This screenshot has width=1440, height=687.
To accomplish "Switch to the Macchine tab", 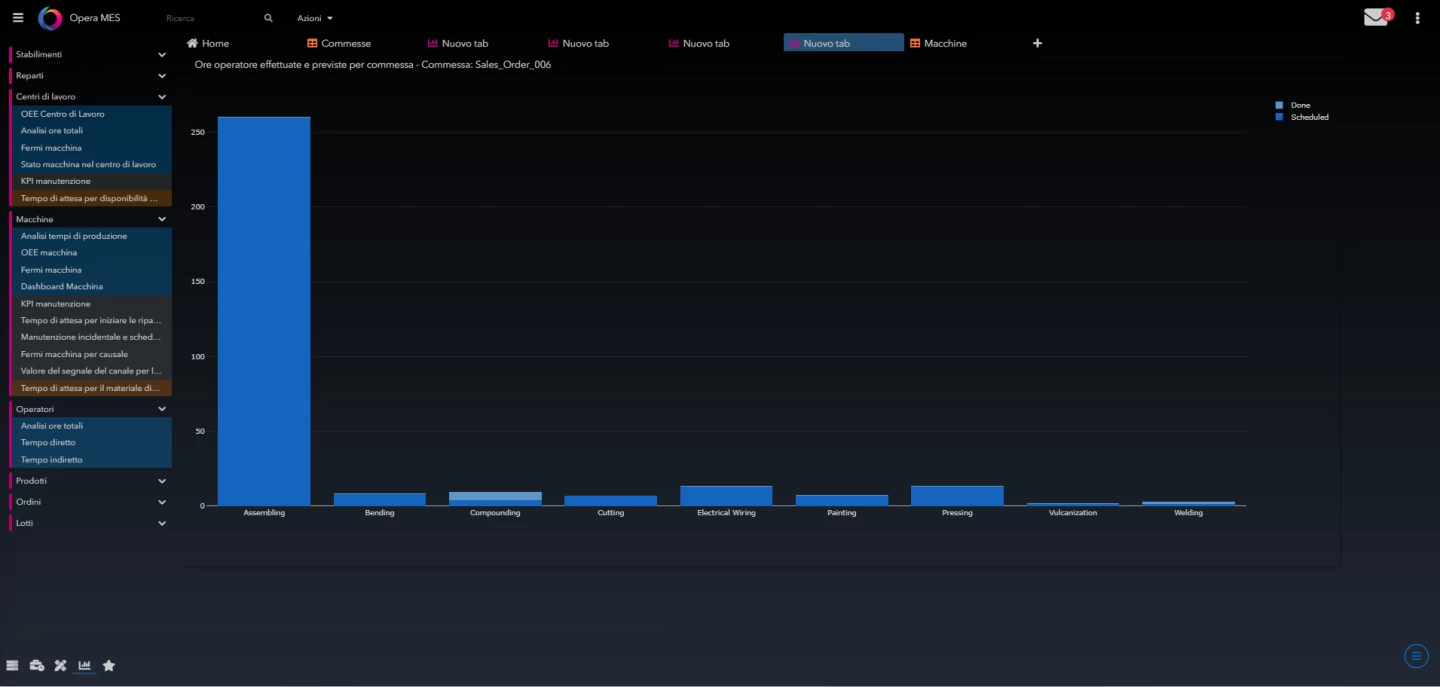I will click(938, 43).
